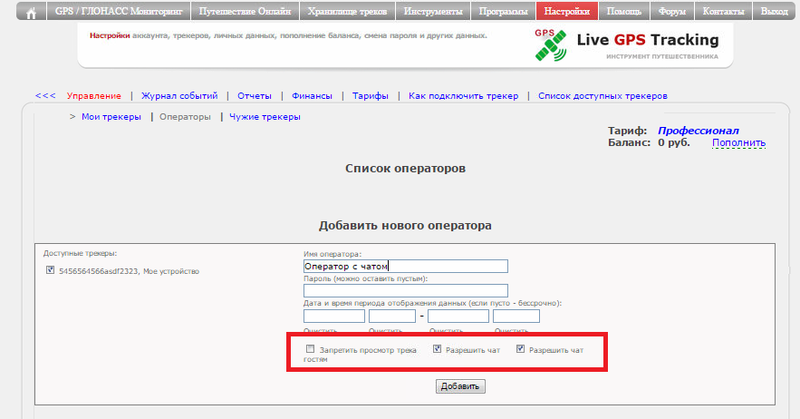This screenshot has width=800, height=419.
Task: Uncheck the first Разрешить чат checkbox
Action: click(x=437, y=350)
